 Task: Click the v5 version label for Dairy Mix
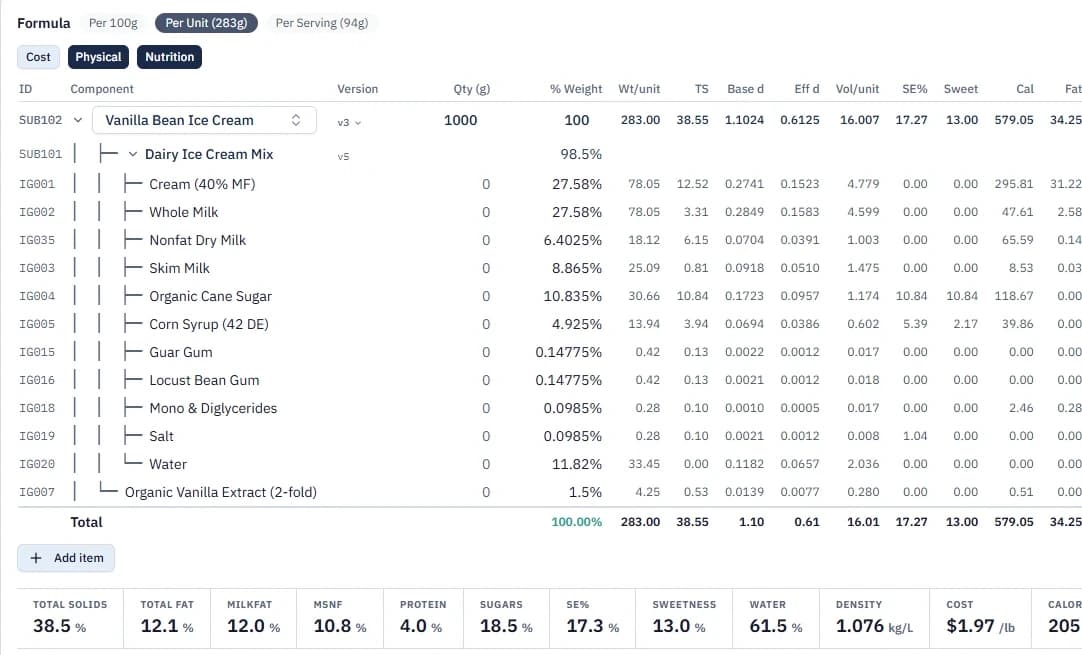click(x=343, y=157)
